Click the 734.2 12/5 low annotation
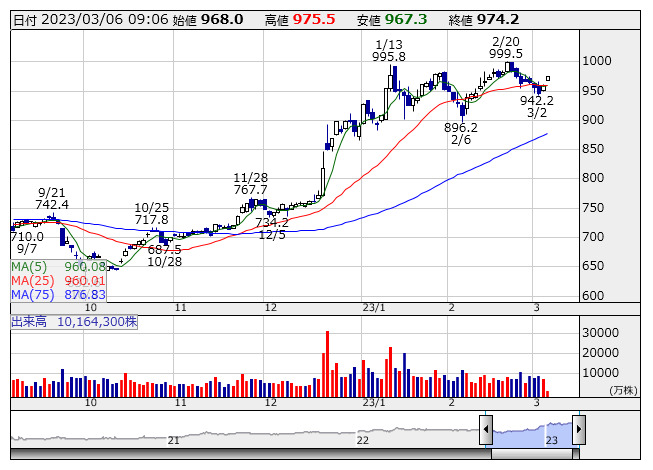Screen dimensions: 653x470 (x=272, y=229)
